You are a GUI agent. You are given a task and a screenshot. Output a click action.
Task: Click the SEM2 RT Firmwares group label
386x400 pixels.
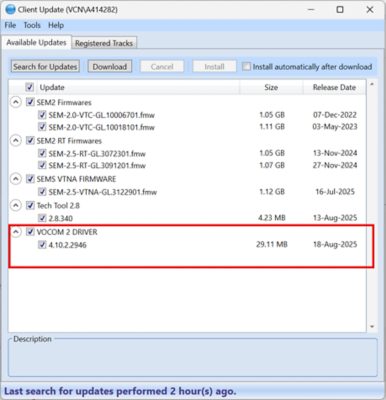pyautogui.click(x=69, y=141)
